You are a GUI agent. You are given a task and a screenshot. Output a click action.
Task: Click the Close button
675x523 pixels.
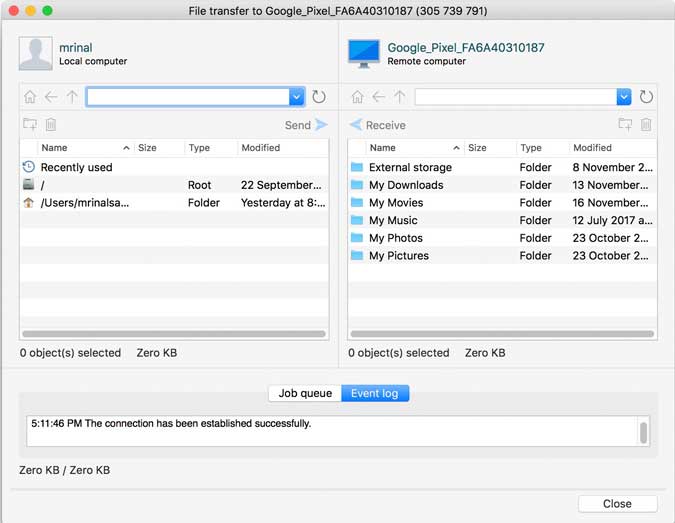[x=617, y=504]
